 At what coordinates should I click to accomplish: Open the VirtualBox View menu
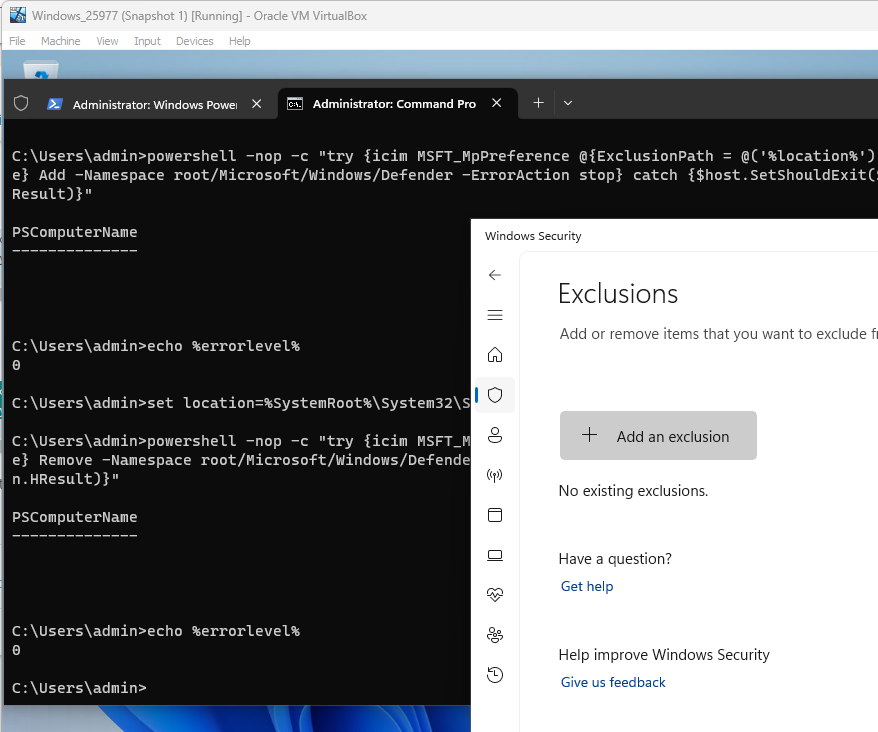tap(107, 41)
